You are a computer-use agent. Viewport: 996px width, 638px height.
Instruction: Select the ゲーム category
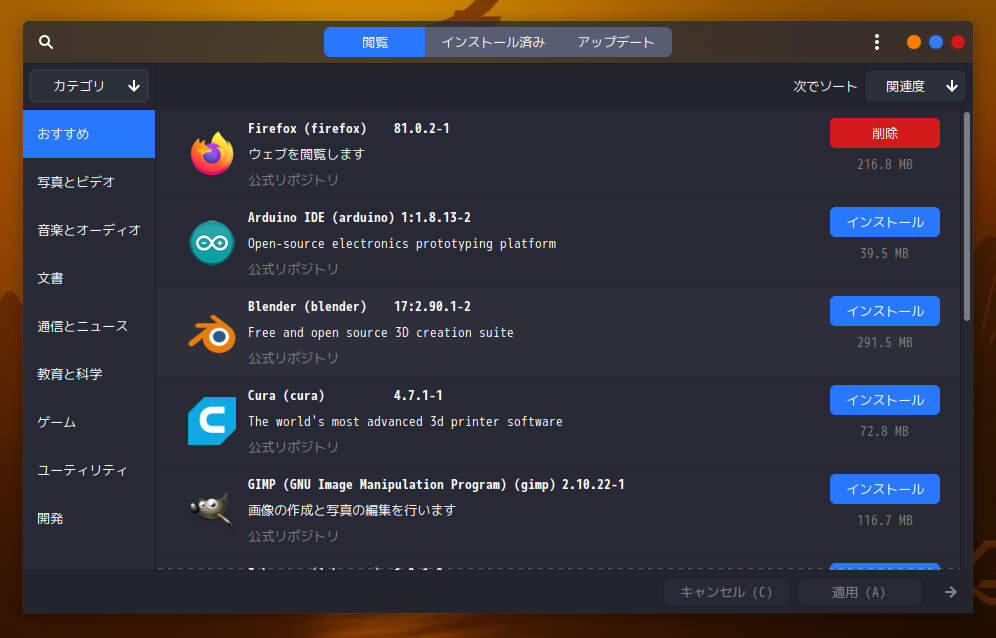pyautogui.click(x=89, y=422)
